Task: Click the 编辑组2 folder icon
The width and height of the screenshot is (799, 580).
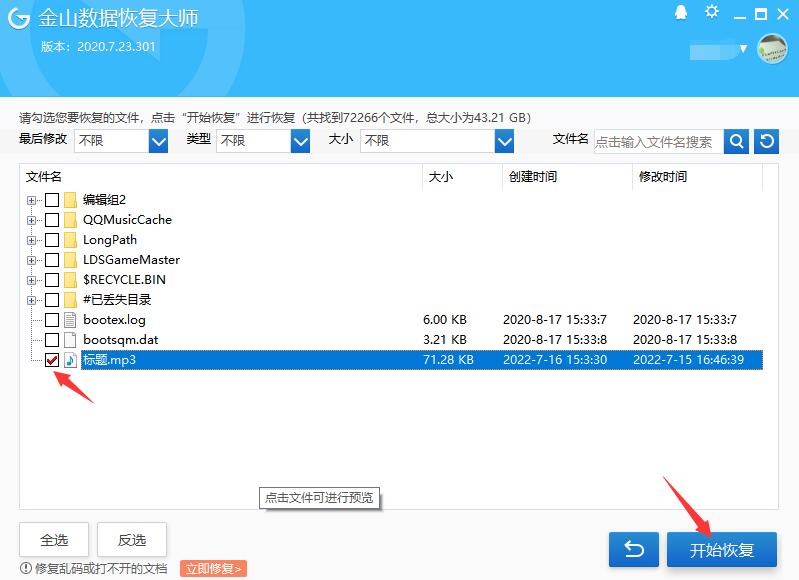Action: pyautogui.click(x=70, y=200)
